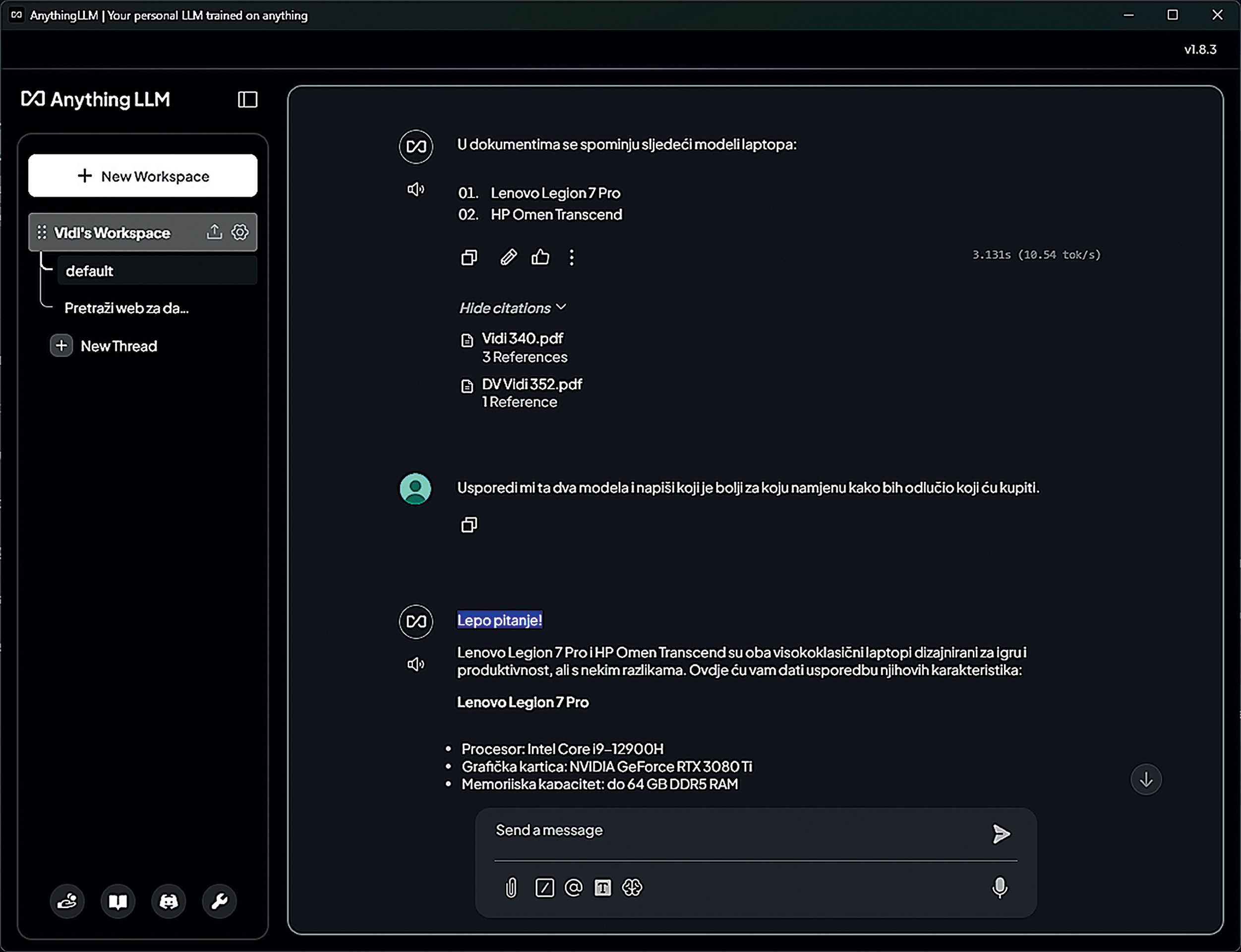The width and height of the screenshot is (1241, 952).
Task: Open Discord community icon in sidebar
Action: (168, 901)
